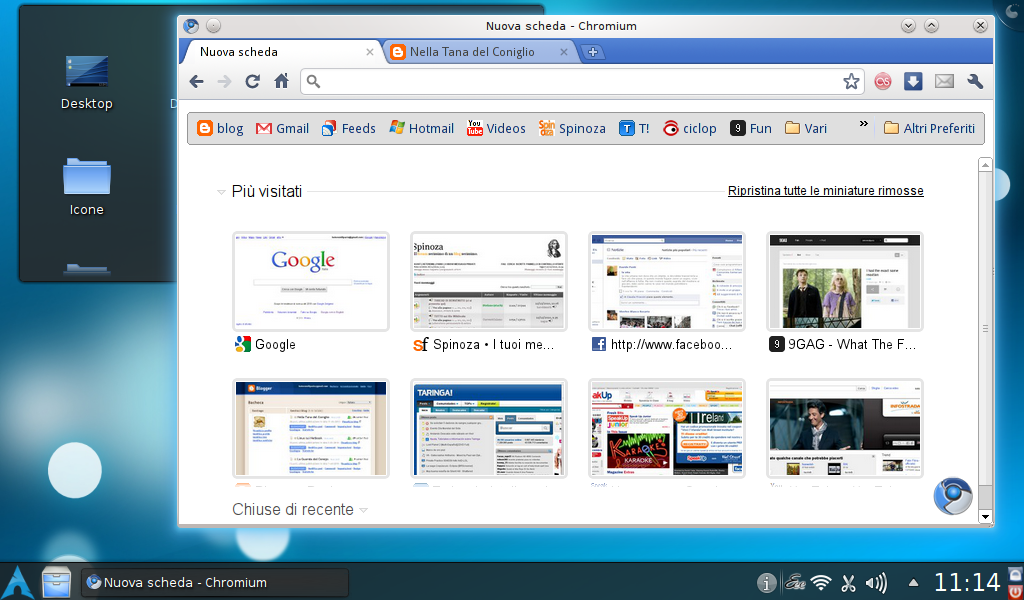Open the file manager in panel
1024x600 pixels.
coord(56,582)
